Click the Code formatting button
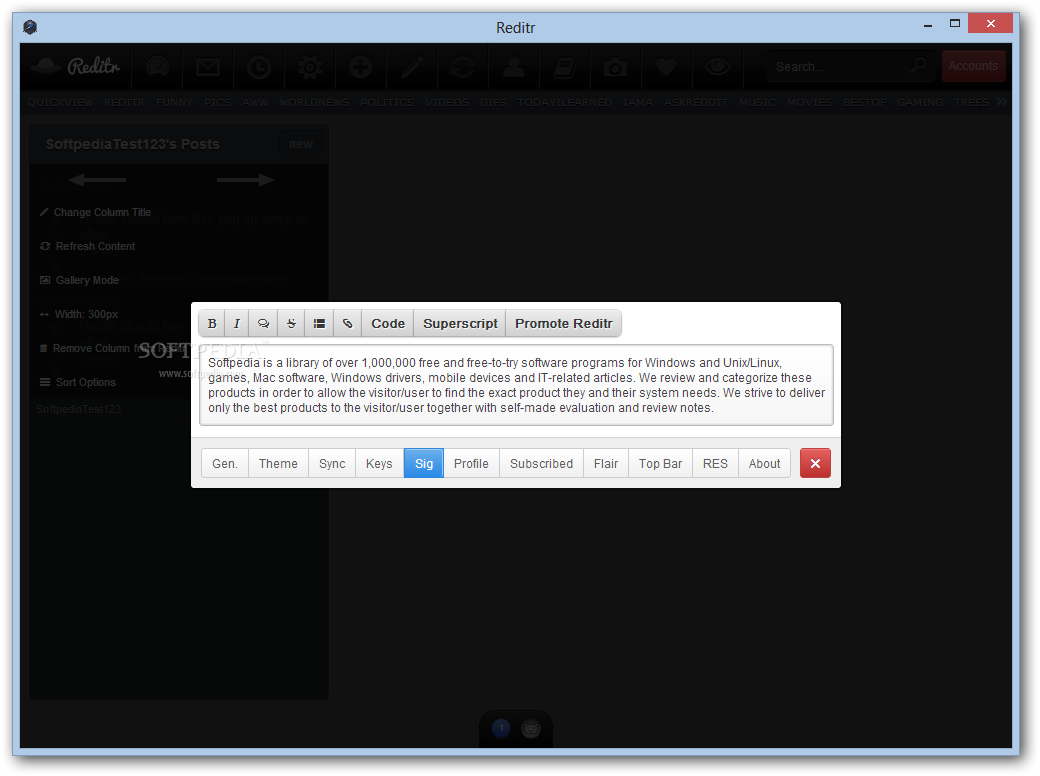This screenshot has width=1040, height=776. (387, 324)
